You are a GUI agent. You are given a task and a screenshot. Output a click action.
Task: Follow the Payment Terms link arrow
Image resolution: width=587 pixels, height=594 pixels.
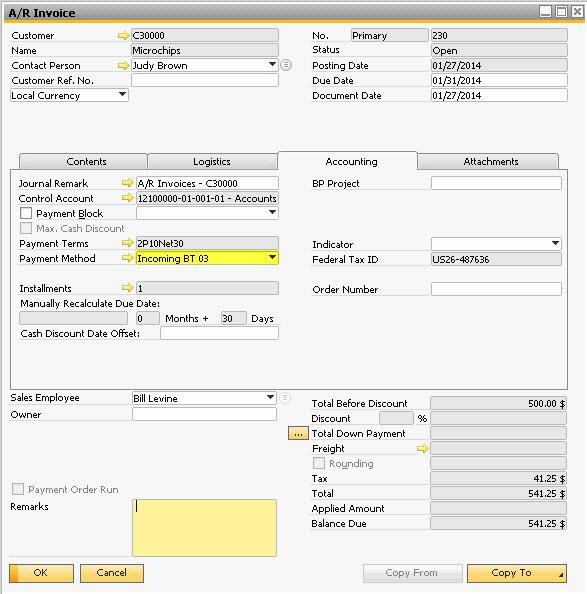[x=127, y=243]
